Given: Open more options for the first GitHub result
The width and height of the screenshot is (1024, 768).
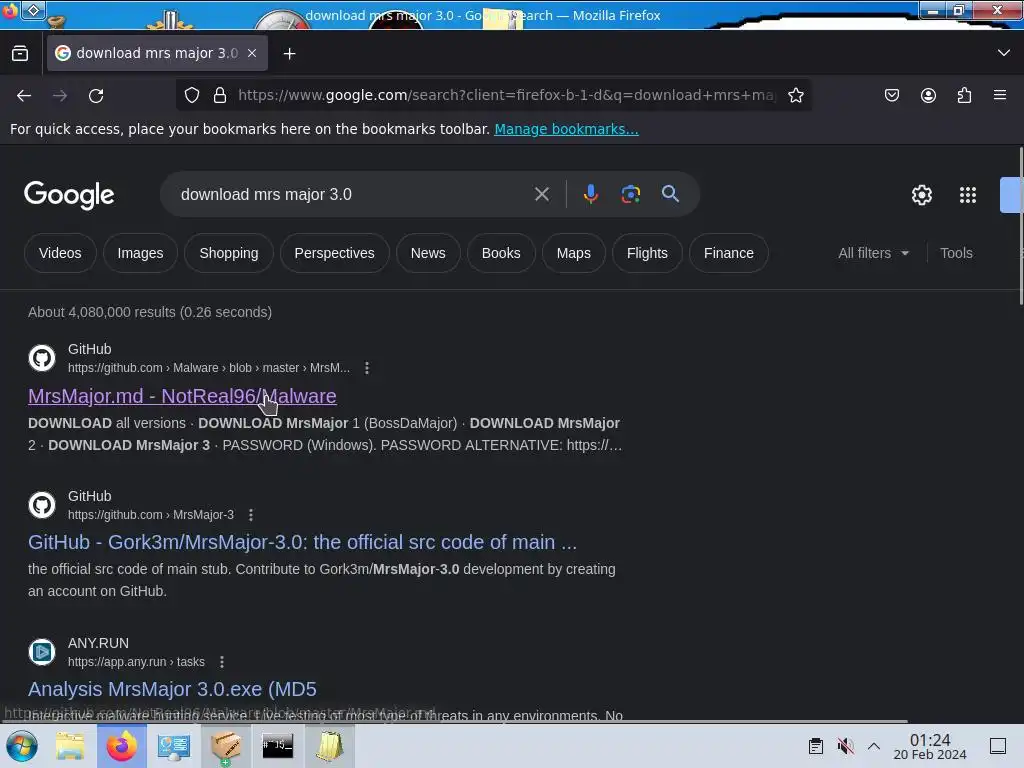Looking at the screenshot, I should (367, 368).
